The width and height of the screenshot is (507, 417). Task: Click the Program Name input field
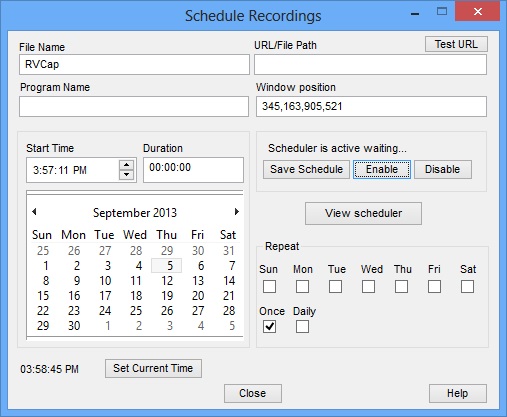pyautogui.click(x=134, y=106)
